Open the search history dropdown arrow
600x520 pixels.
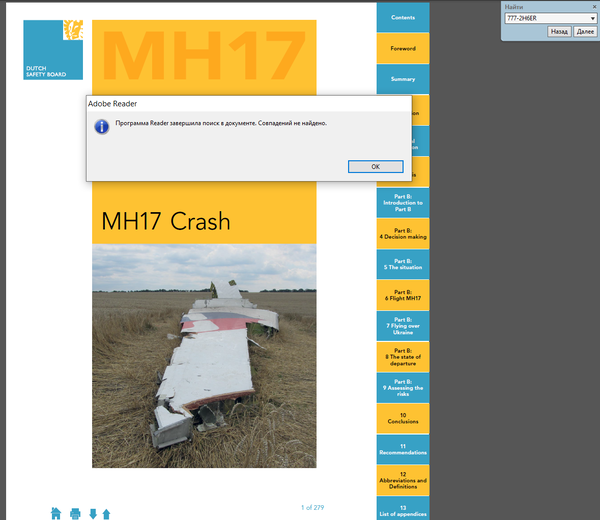tap(592, 18)
